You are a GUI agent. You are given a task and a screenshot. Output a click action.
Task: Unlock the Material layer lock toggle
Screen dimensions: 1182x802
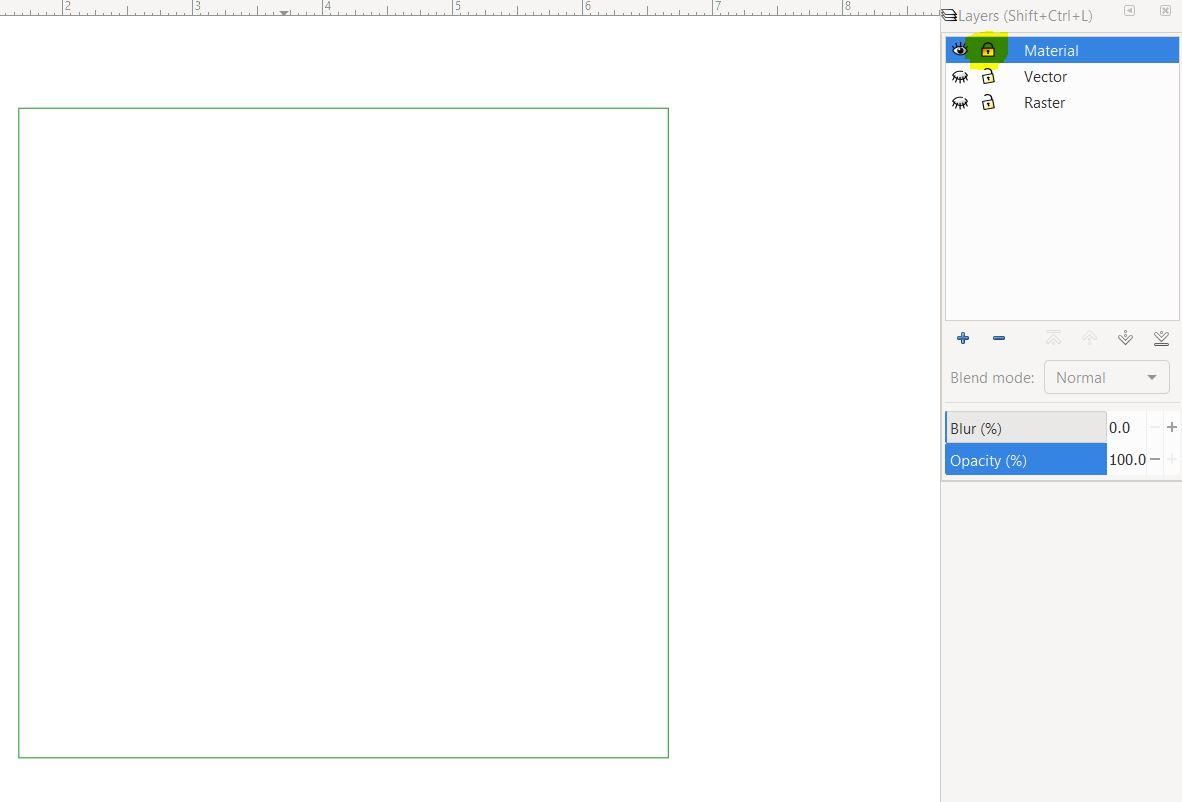tap(988, 49)
